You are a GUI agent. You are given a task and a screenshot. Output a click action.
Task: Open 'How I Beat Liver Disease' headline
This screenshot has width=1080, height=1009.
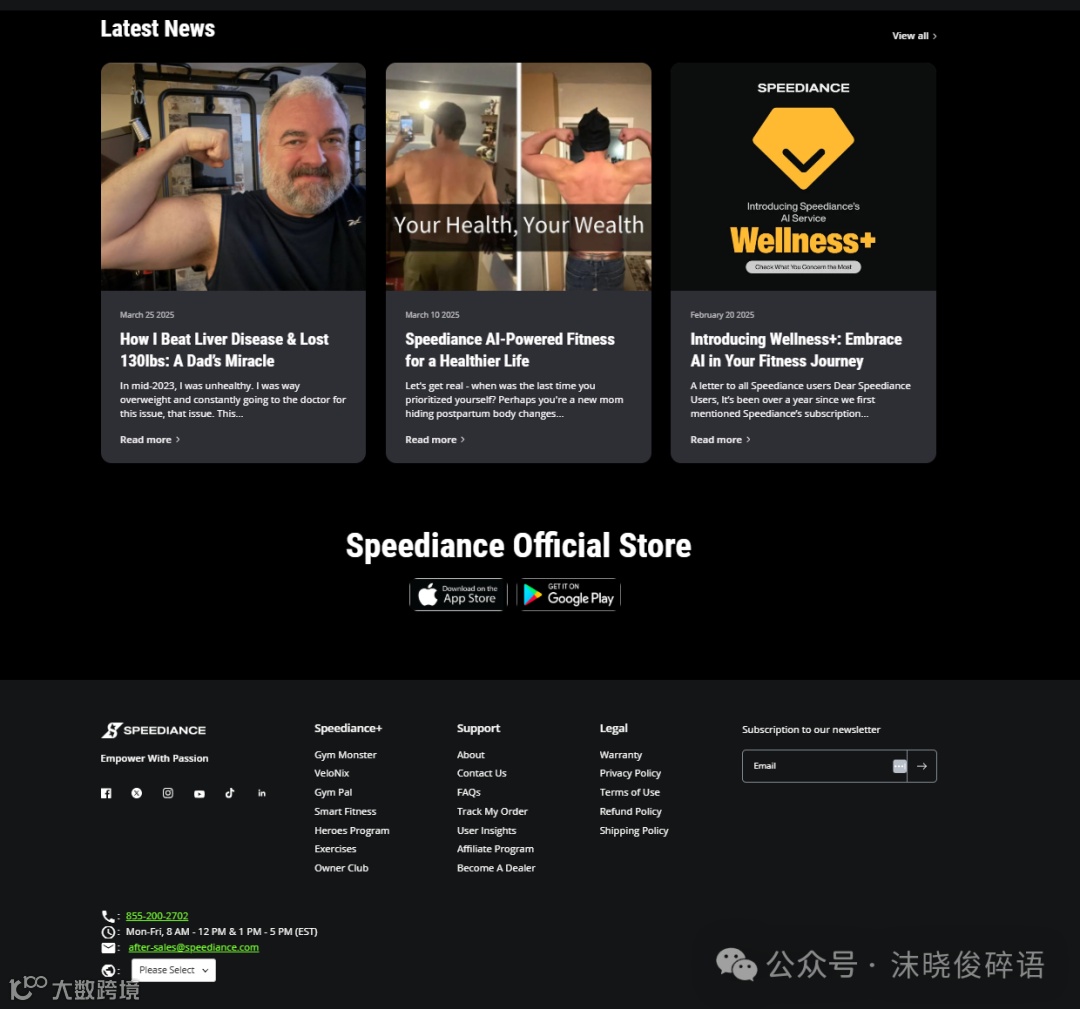click(225, 350)
